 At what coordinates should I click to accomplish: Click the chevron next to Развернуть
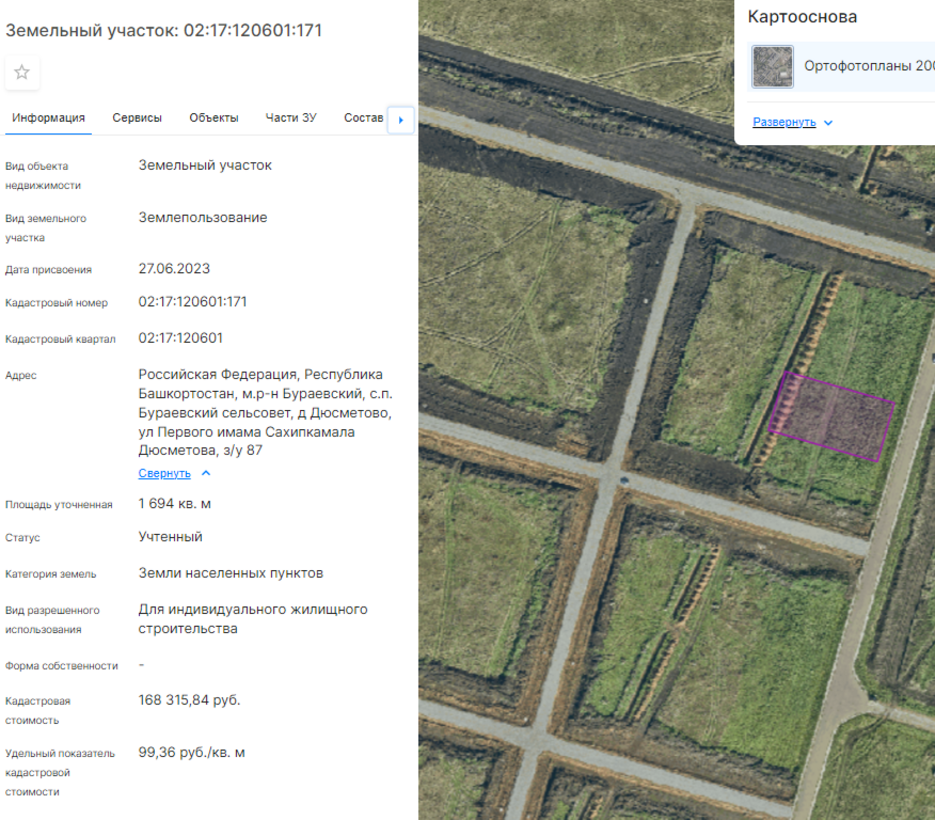pos(828,123)
